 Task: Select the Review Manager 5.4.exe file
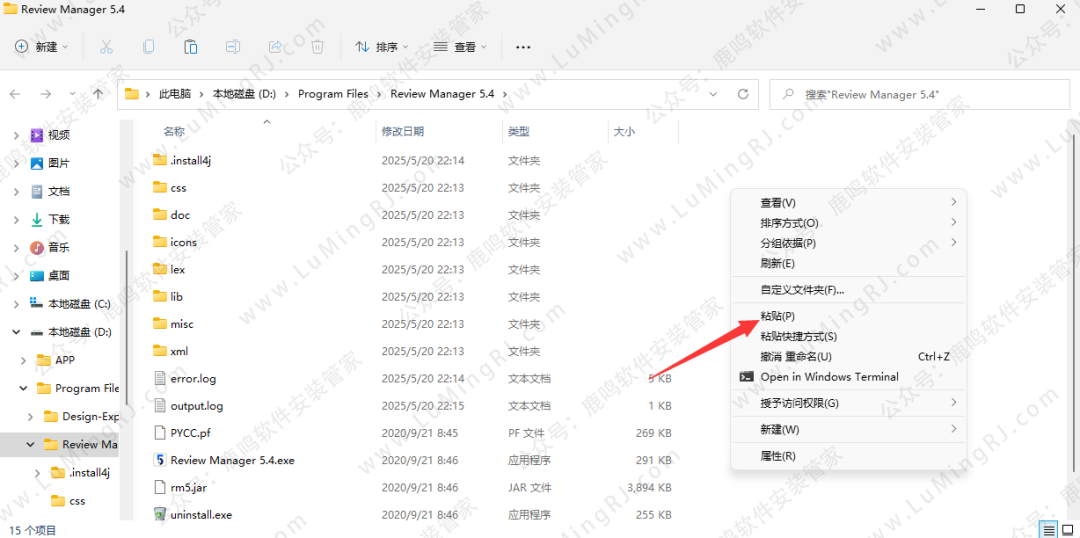[232, 461]
